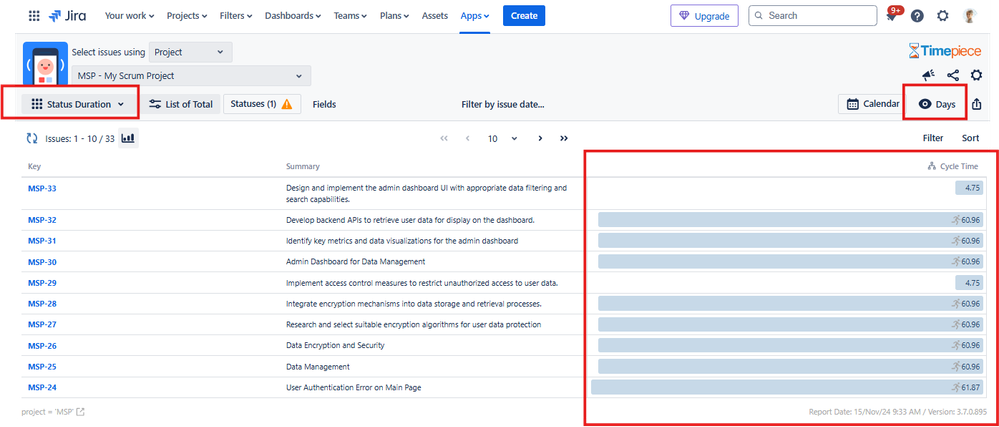Open issue MSP-30
Viewport: 999px width, 427px height.
pos(42,262)
